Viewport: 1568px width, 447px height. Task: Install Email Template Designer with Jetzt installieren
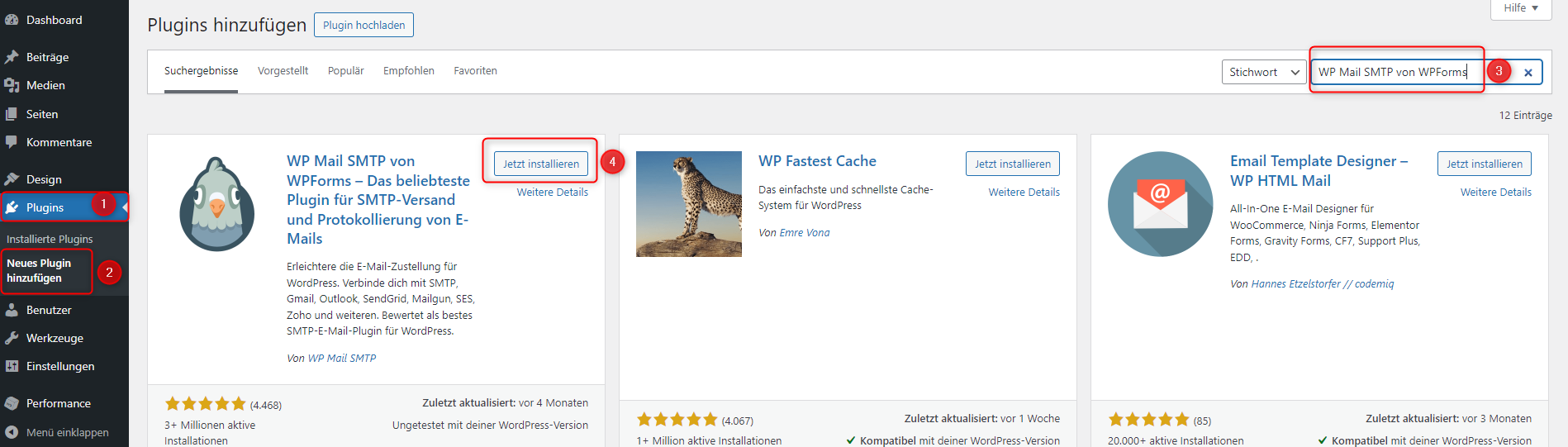1485,164
